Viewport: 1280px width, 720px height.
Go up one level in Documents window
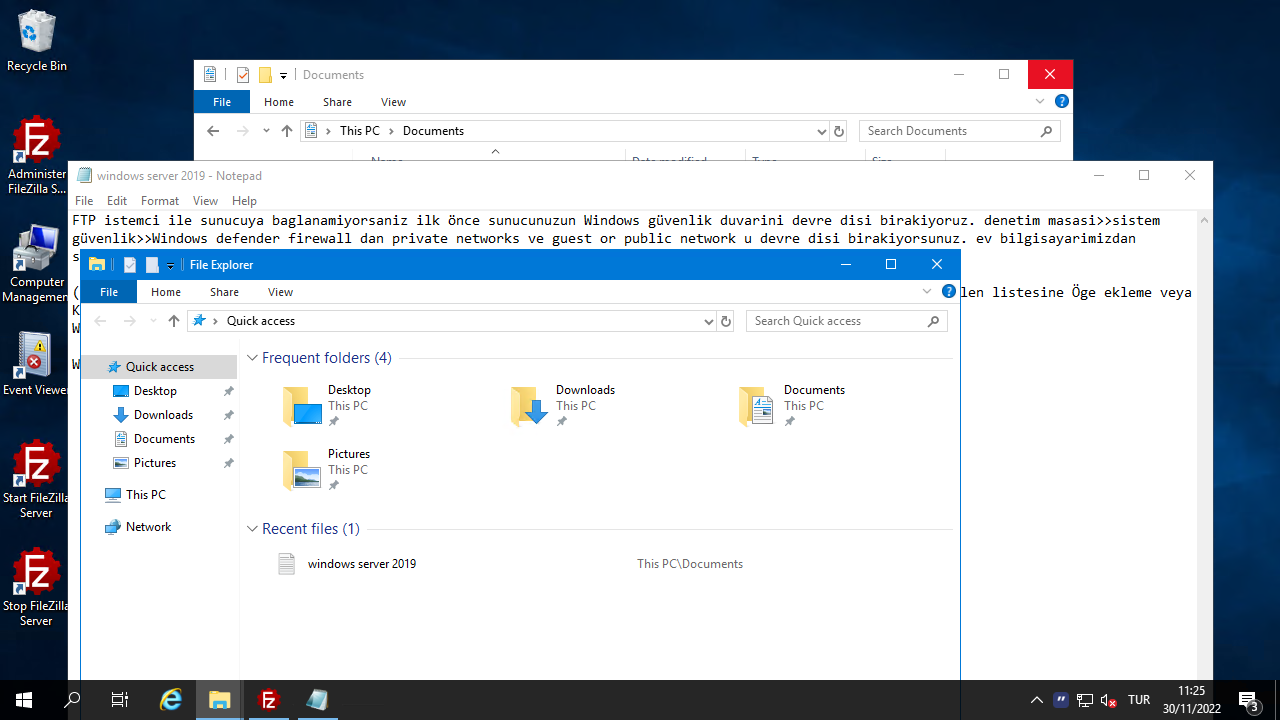[x=287, y=131]
